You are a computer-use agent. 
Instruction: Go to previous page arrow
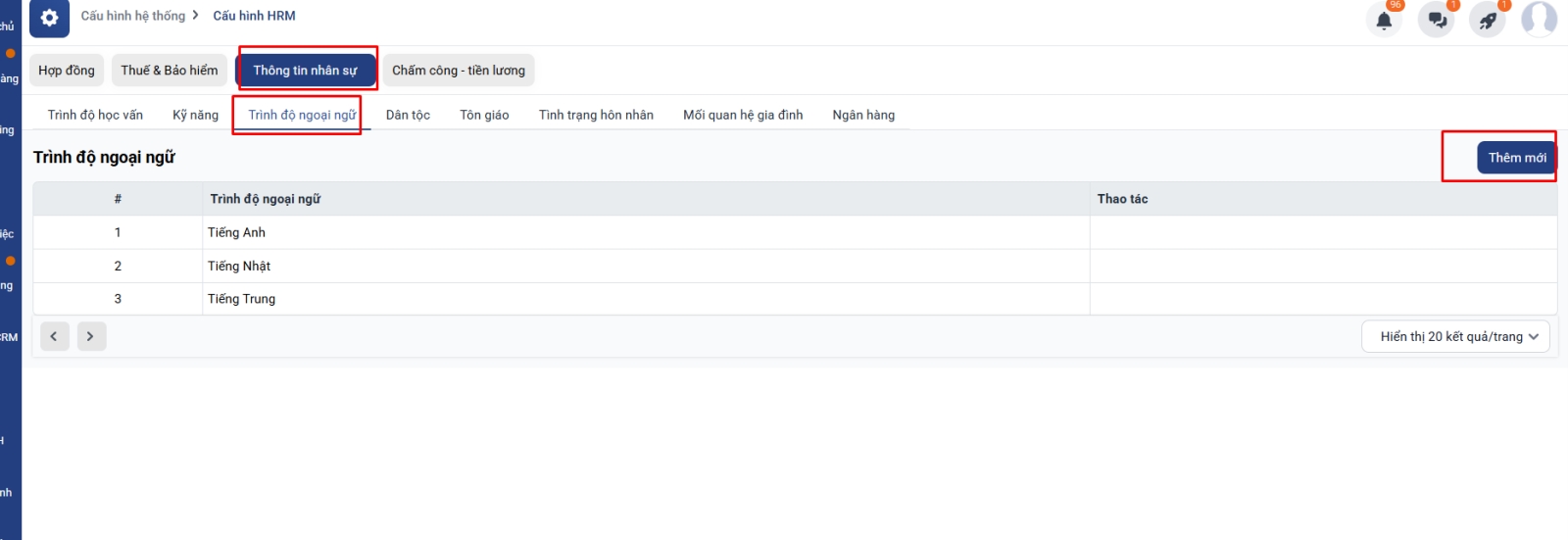54,336
